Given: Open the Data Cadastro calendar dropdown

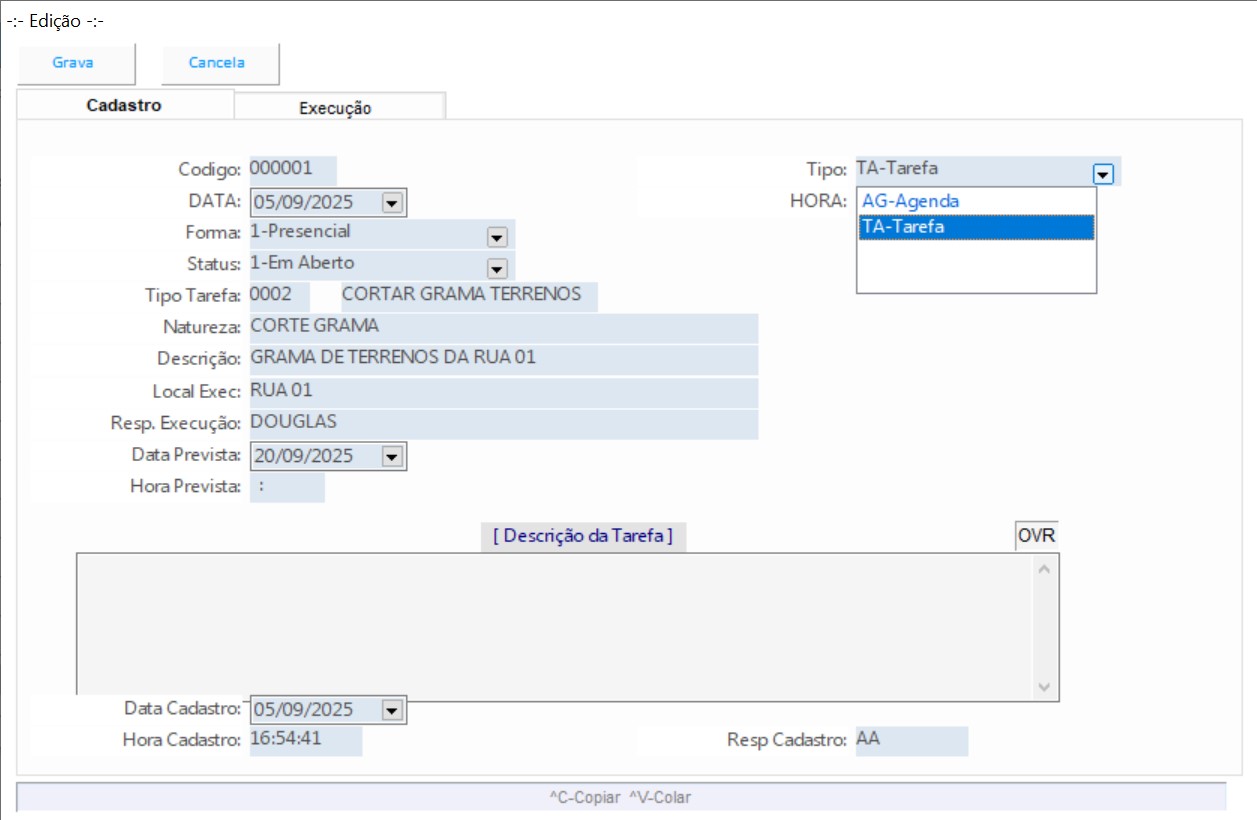Looking at the screenshot, I should click(392, 710).
